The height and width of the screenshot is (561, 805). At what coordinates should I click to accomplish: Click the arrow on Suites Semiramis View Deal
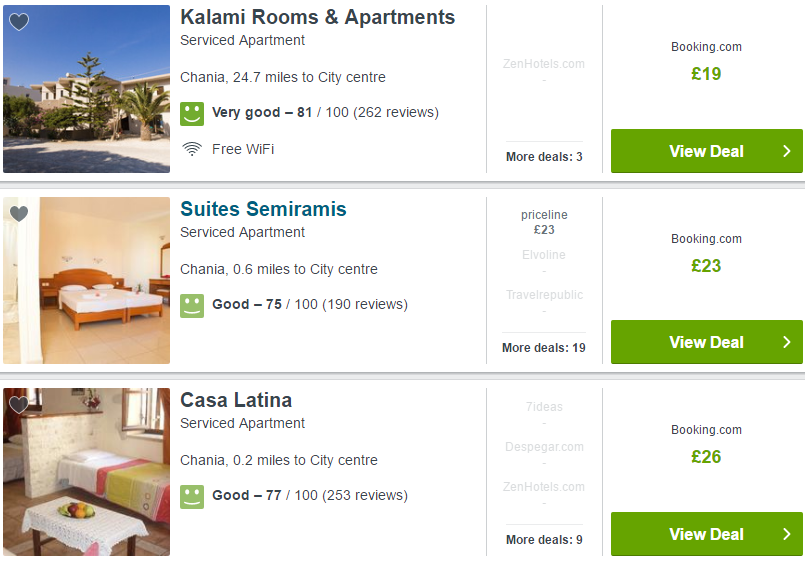coord(787,342)
